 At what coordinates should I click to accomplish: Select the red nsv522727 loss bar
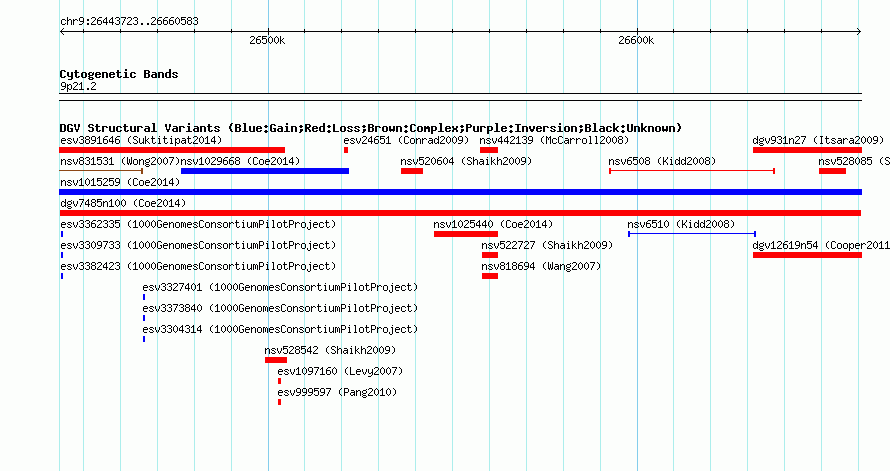pos(490,255)
